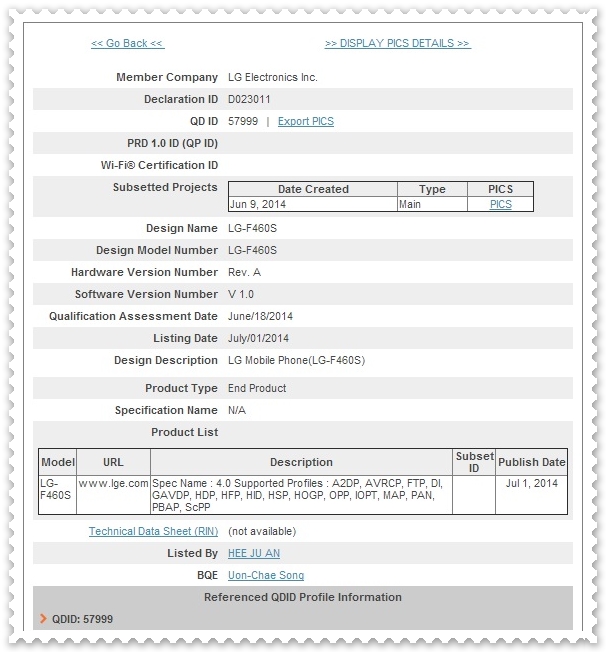Open DISPLAY PICS DETAILS link

398,43
